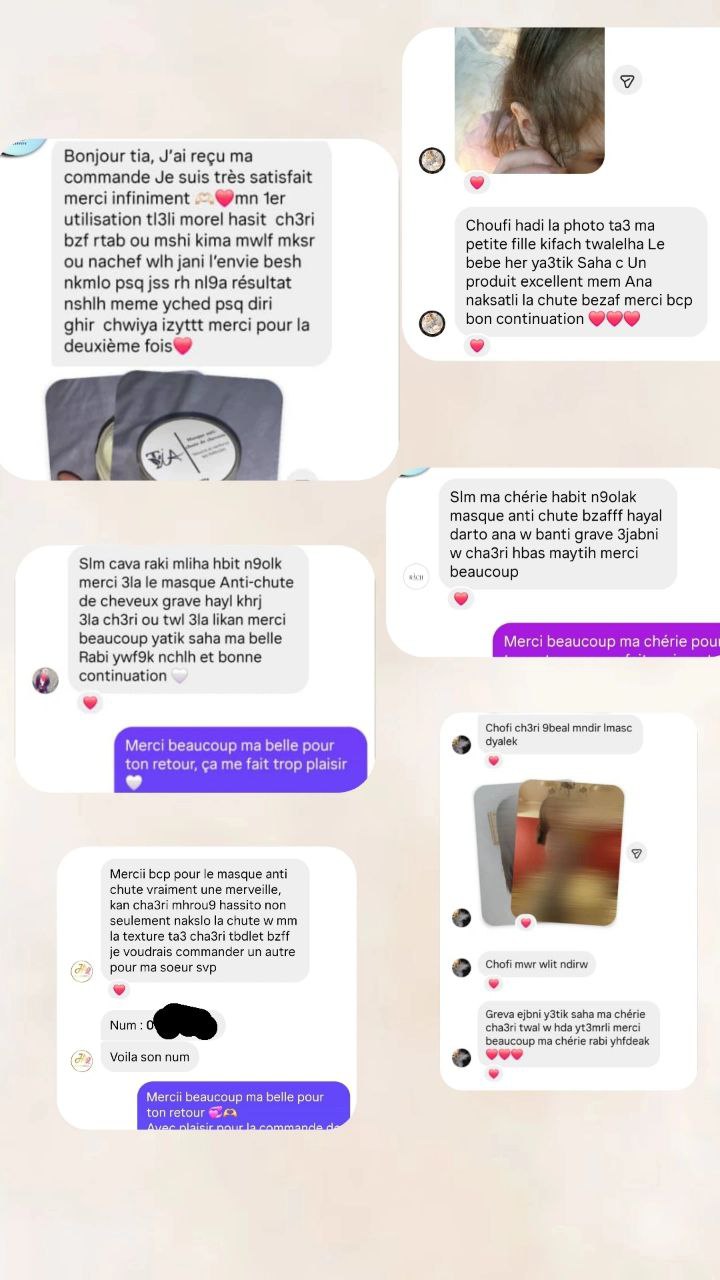Tap the heart reaction under 'Greva ejbni y3tik saha' message
The height and width of the screenshot is (1280, 720).
[x=493, y=1074]
